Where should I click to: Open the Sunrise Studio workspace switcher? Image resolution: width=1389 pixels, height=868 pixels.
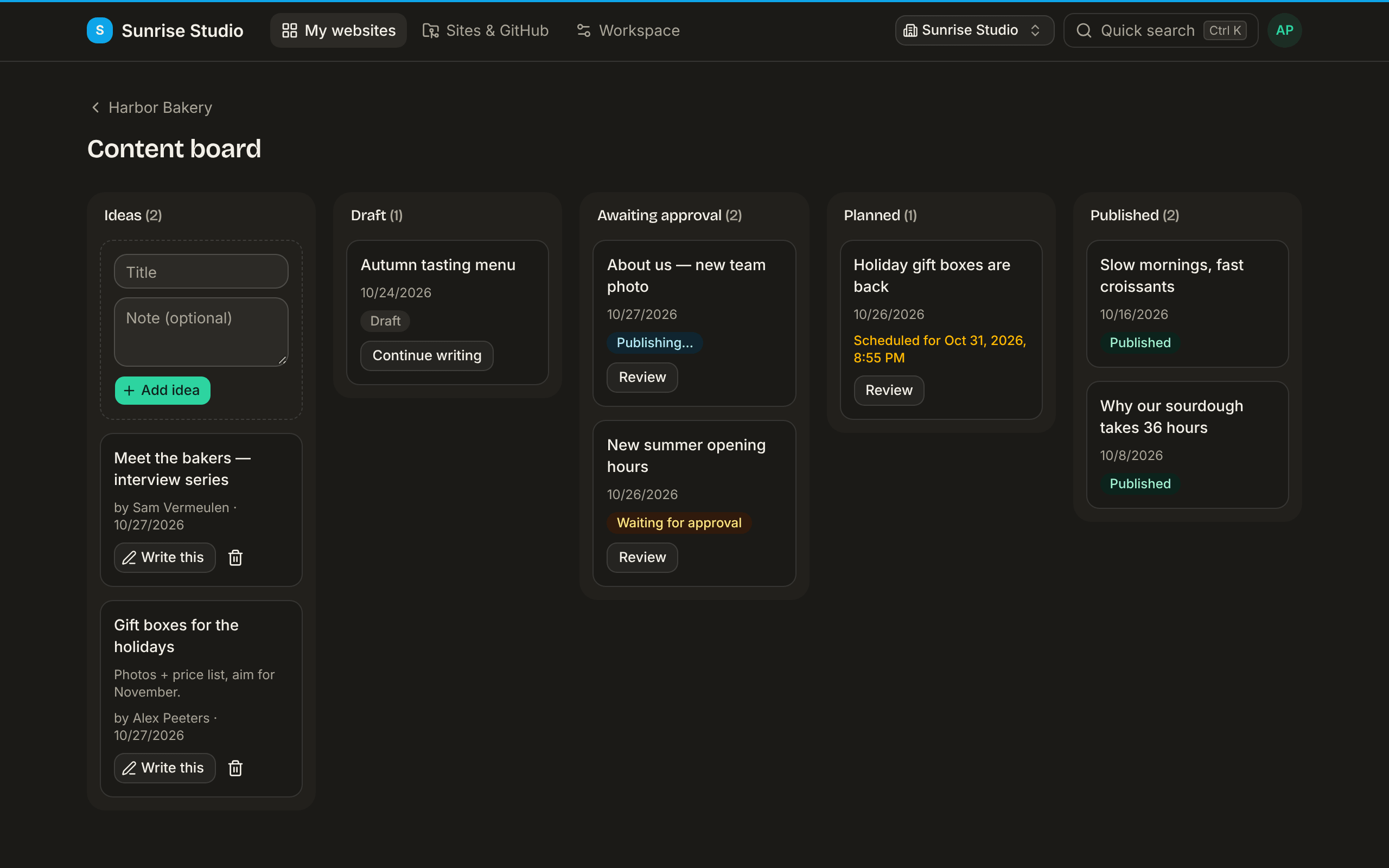click(974, 30)
